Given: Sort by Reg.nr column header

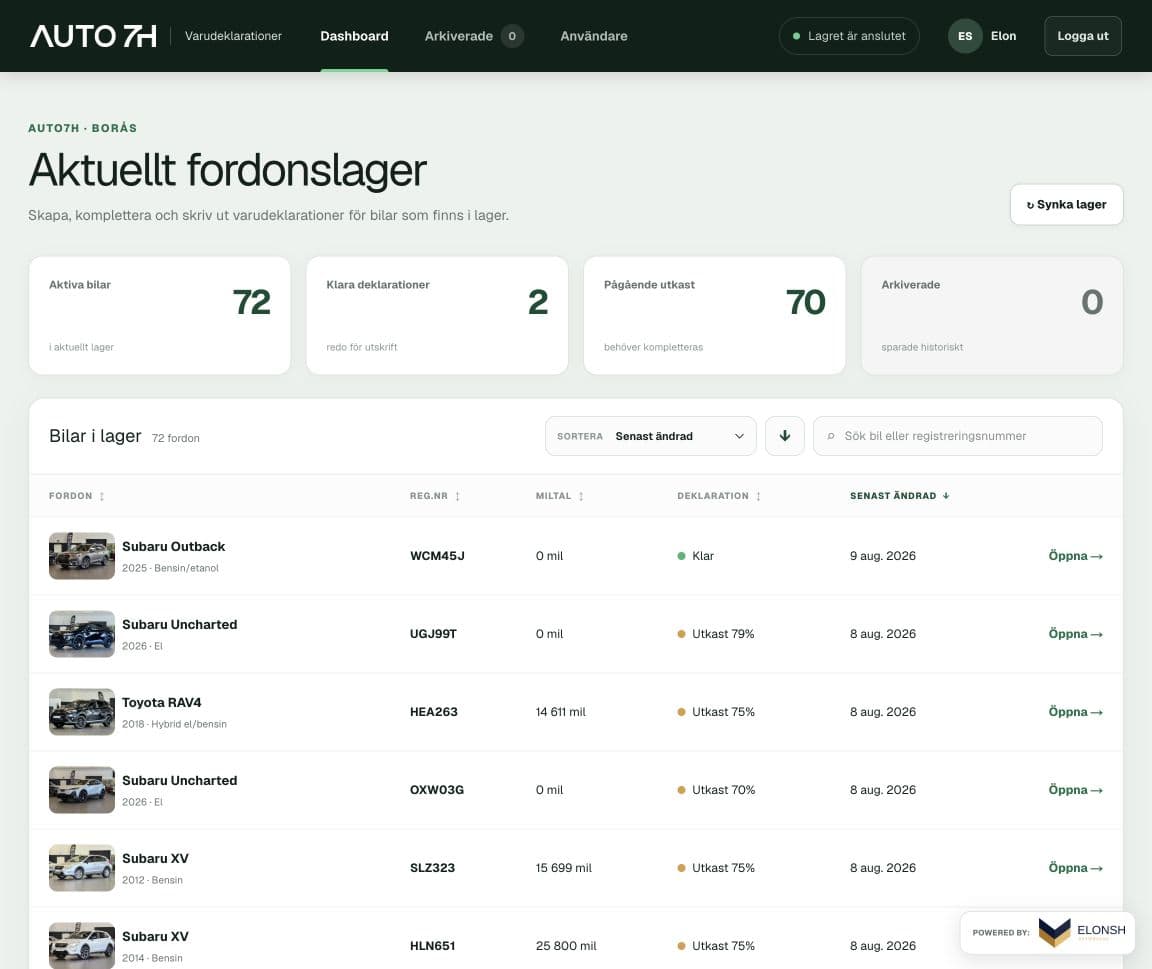Looking at the screenshot, I should pyautogui.click(x=435, y=496).
